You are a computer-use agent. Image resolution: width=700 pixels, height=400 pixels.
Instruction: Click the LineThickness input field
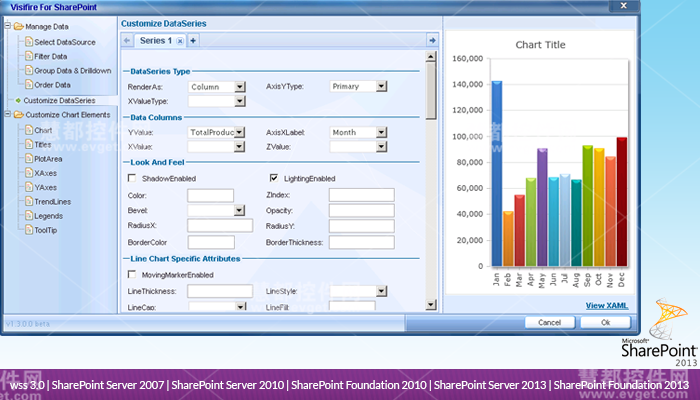pyautogui.click(x=220, y=291)
